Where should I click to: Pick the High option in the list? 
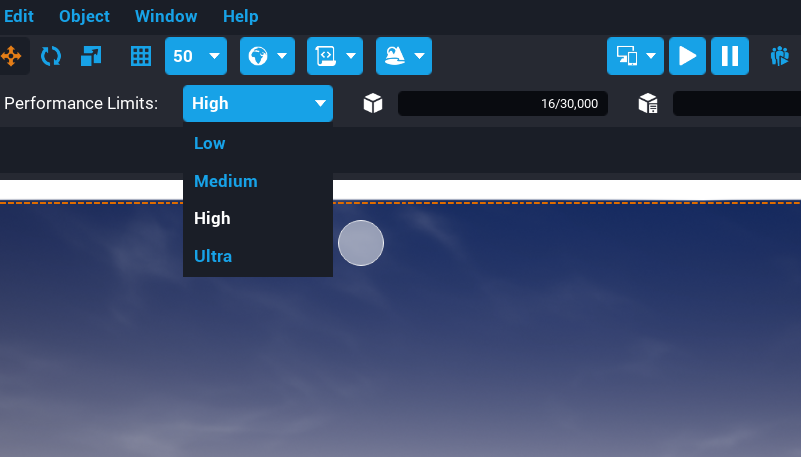(212, 218)
